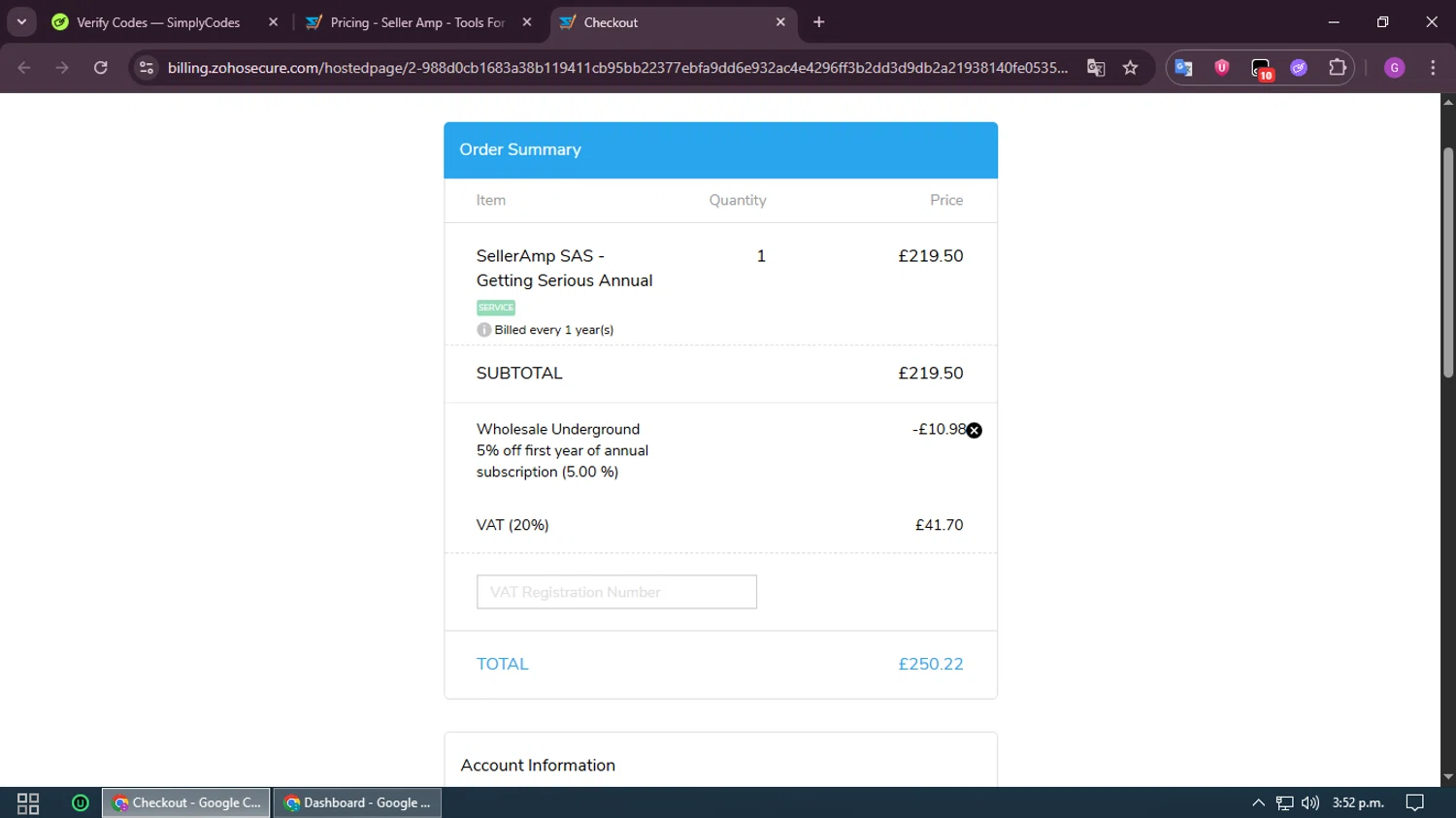Click the TOTAL label

click(x=502, y=665)
